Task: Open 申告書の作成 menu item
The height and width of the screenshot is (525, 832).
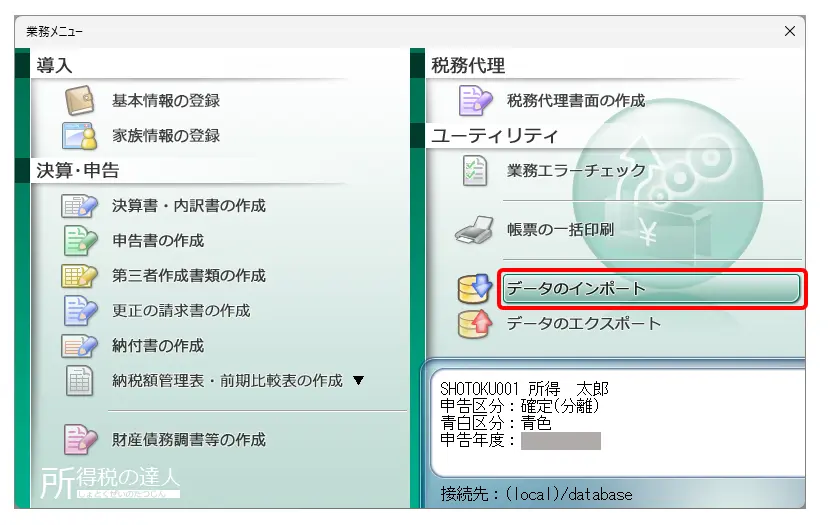Action: click(158, 241)
